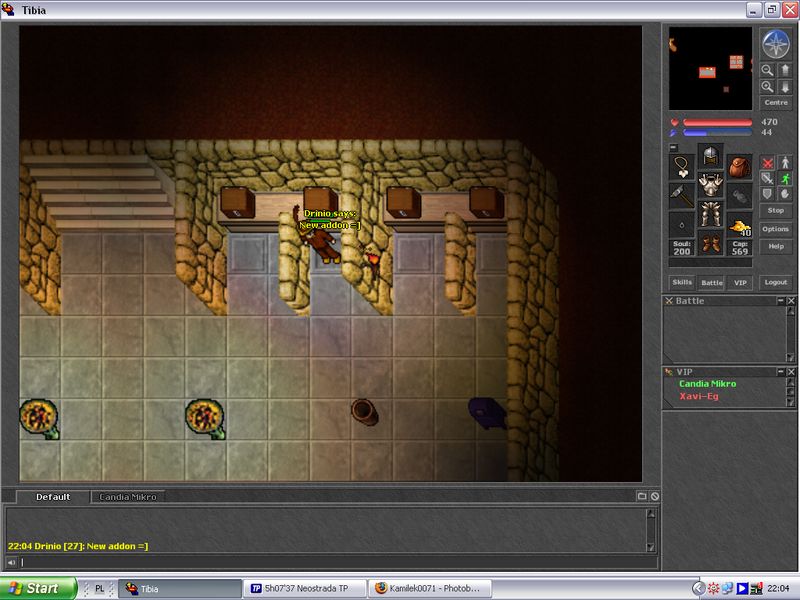Select the helmet equipment slot
The image size is (800, 600).
coord(711,157)
